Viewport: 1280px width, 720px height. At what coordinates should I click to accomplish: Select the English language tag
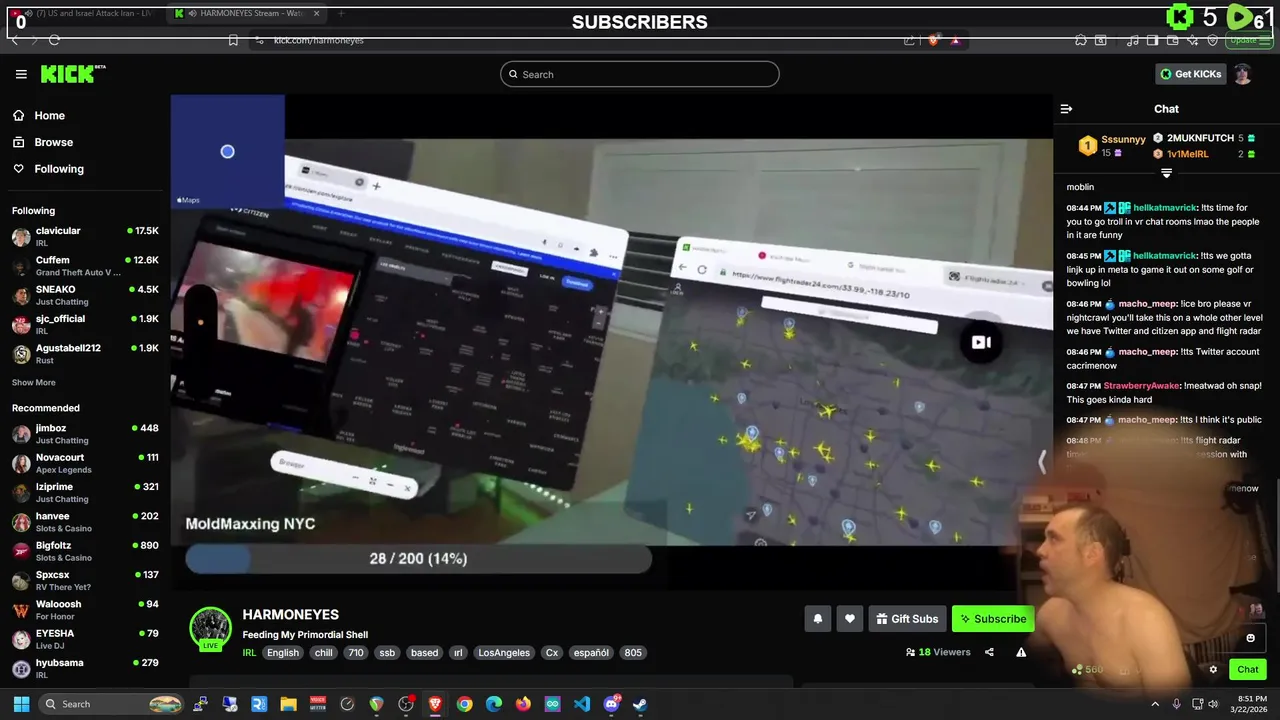pyautogui.click(x=283, y=652)
